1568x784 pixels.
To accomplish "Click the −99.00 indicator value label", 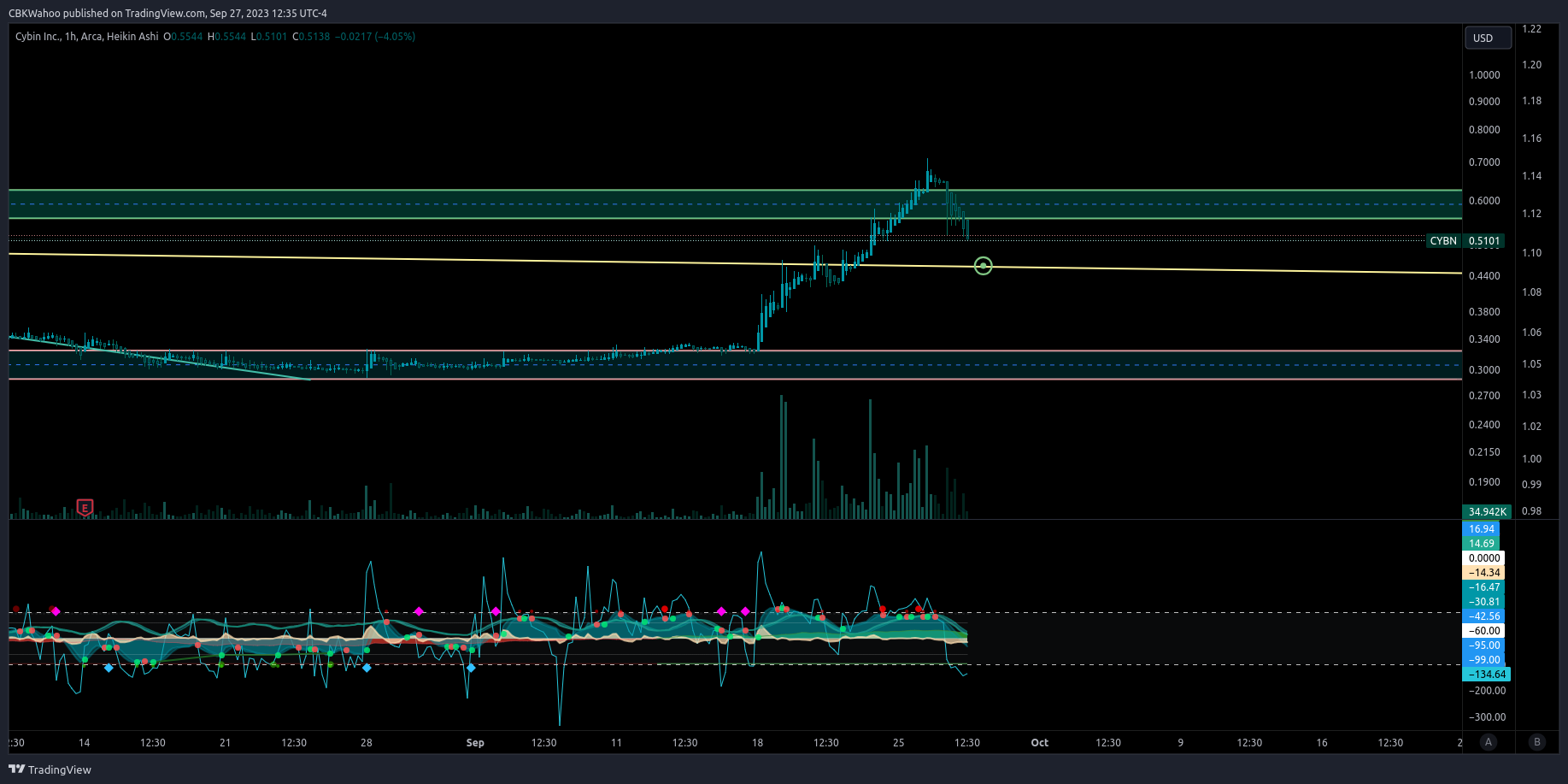I will [1484, 660].
